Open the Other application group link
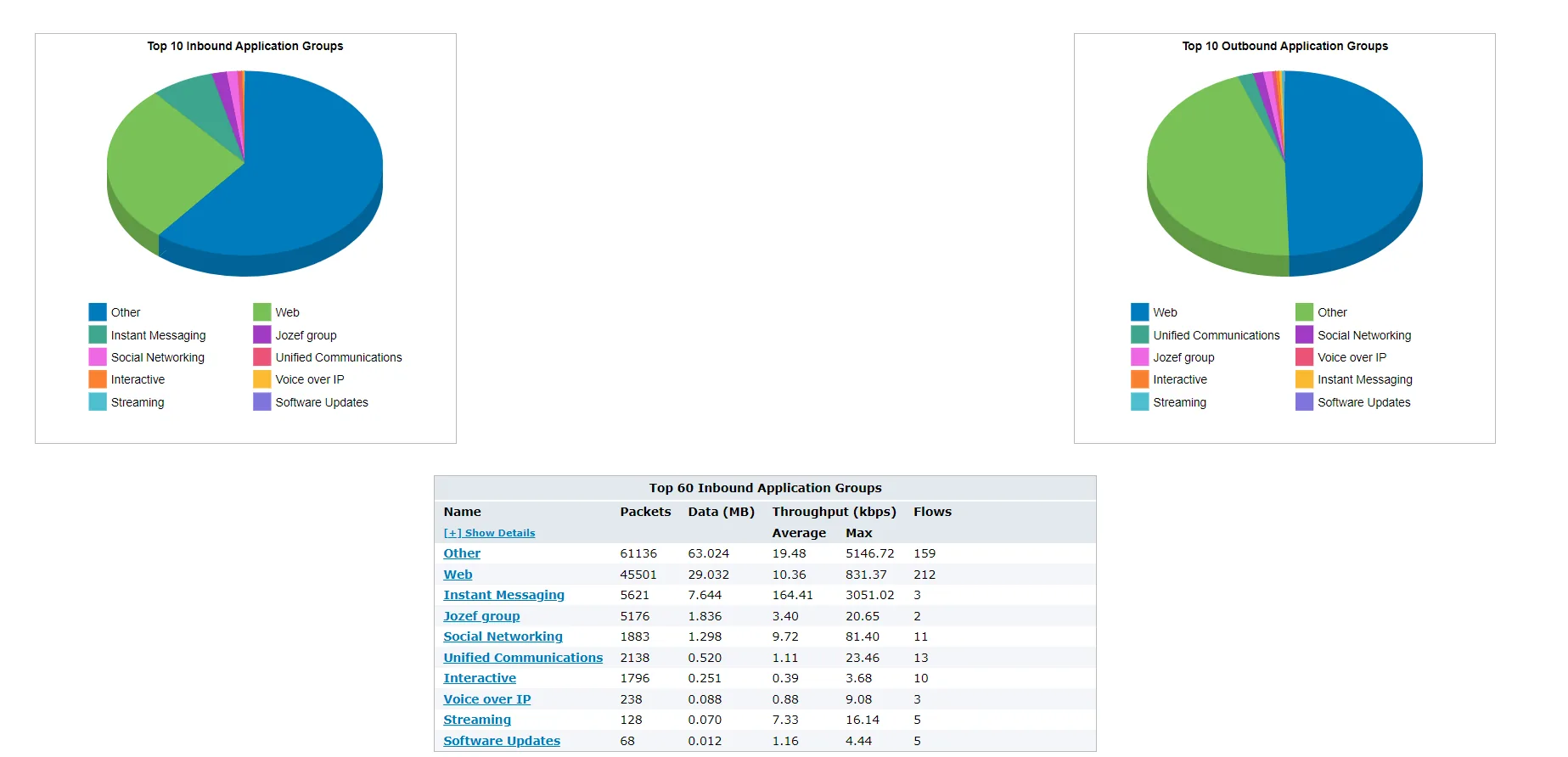 click(x=462, y=553)
